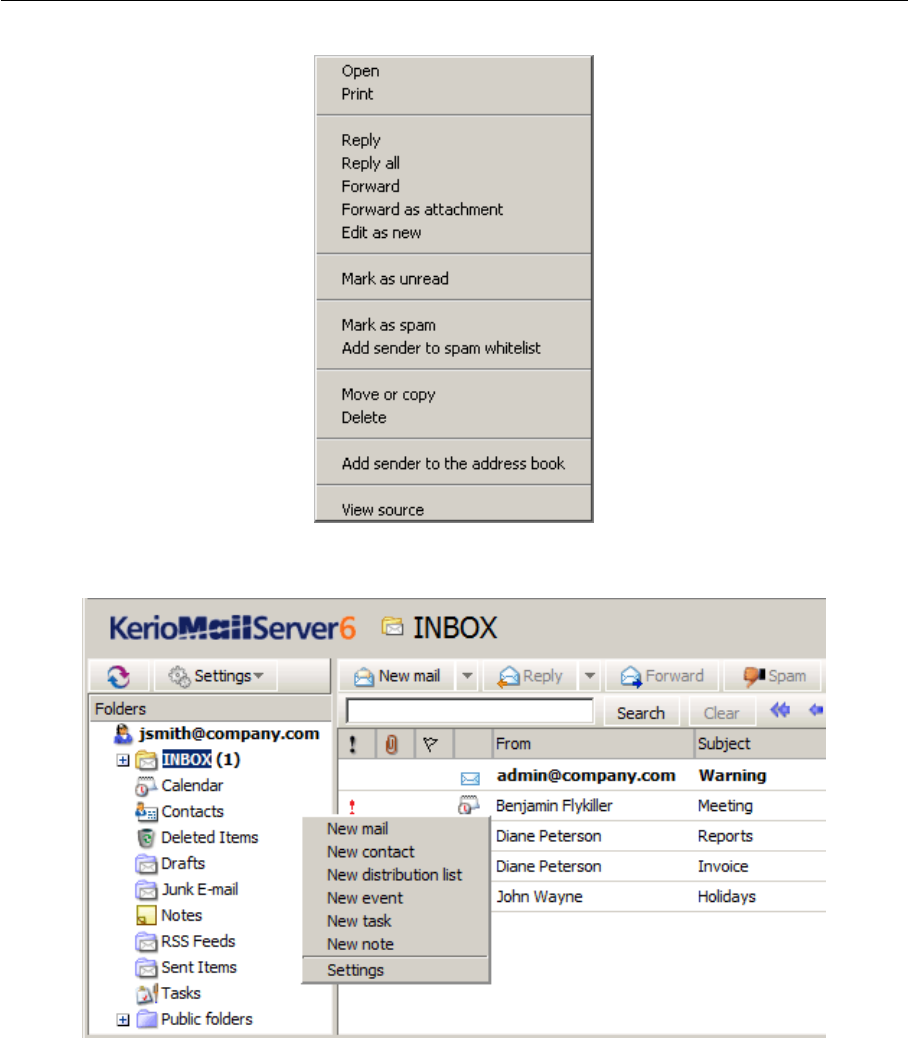The image size is (908, 1038).
Task: Sort messages by the Subject column
Action: (x=760, y=744)
